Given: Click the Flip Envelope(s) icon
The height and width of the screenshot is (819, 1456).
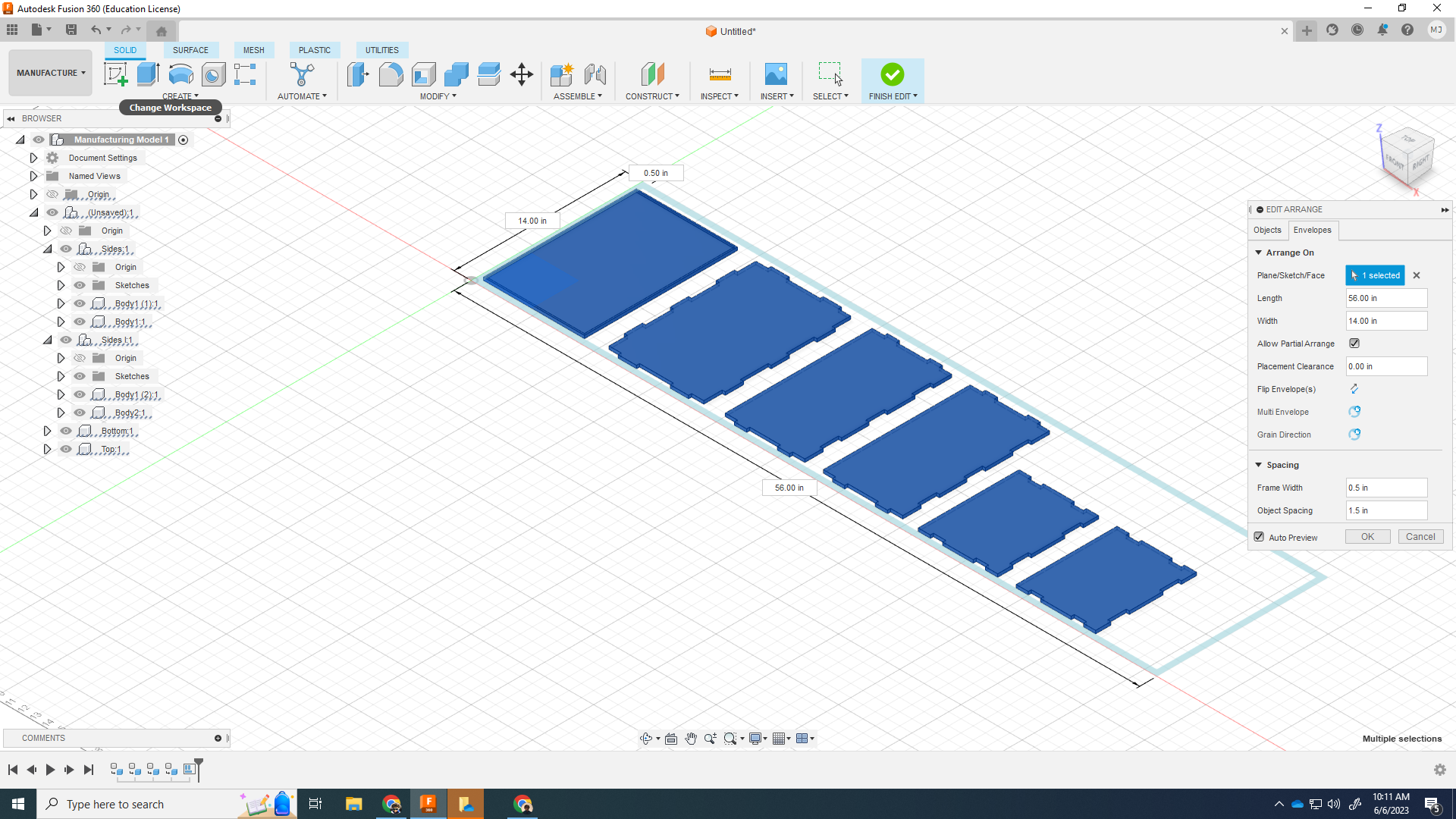Looking at the screenshot, I should pyautogui.click(x=1354, y=389).
